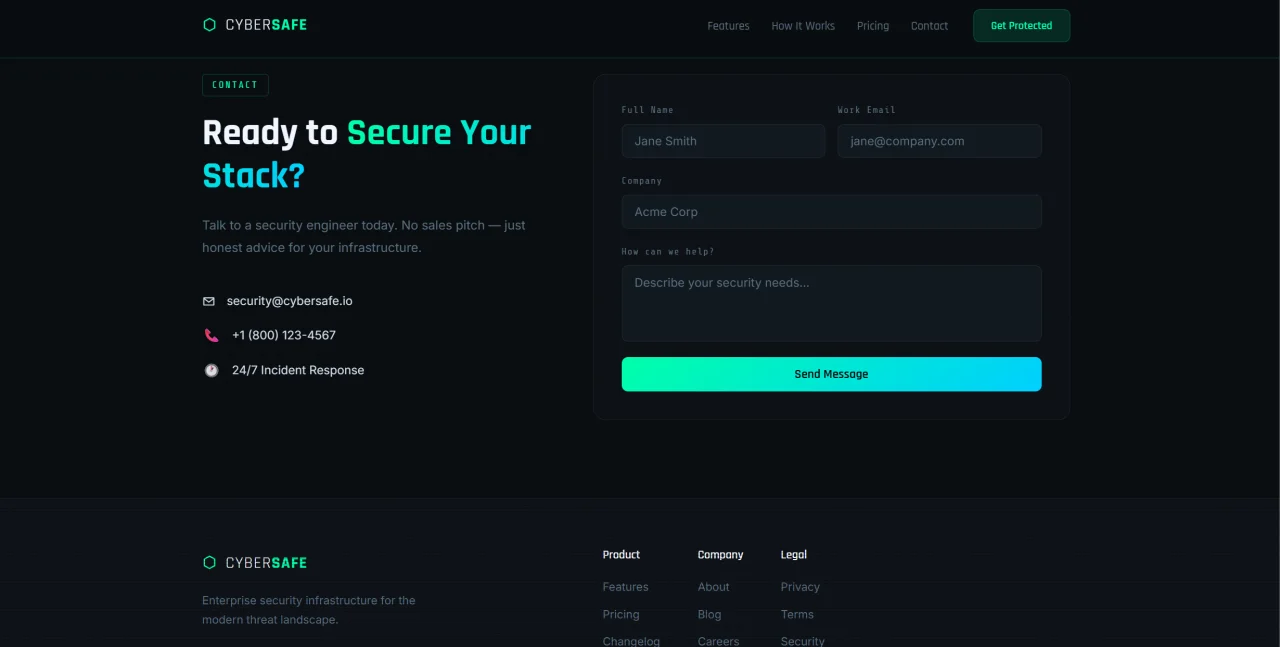Open Features in the top navigation
Screen dimensions: 1280x647
tap(728, 26)
